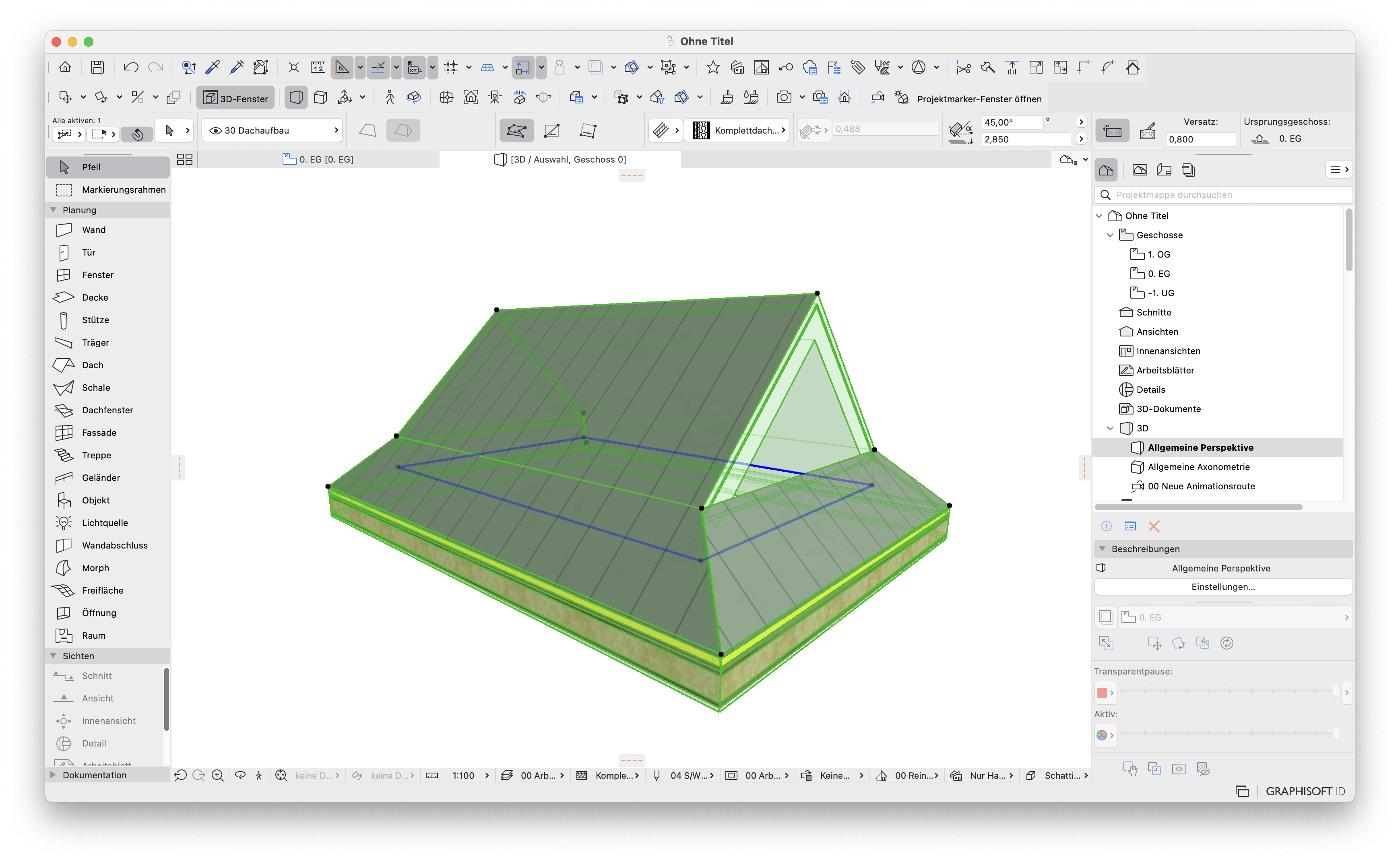Select the Schale tool
Screen dimensions: 1400x862
click(x=108, y=387)
